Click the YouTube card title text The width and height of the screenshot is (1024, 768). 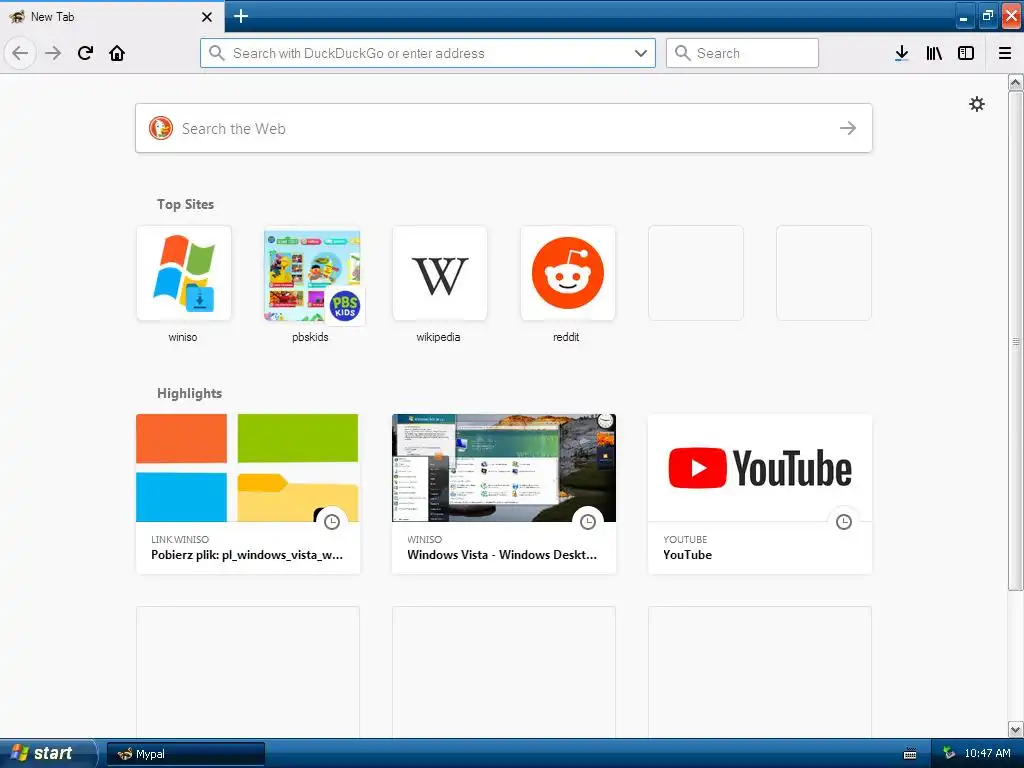688,554
